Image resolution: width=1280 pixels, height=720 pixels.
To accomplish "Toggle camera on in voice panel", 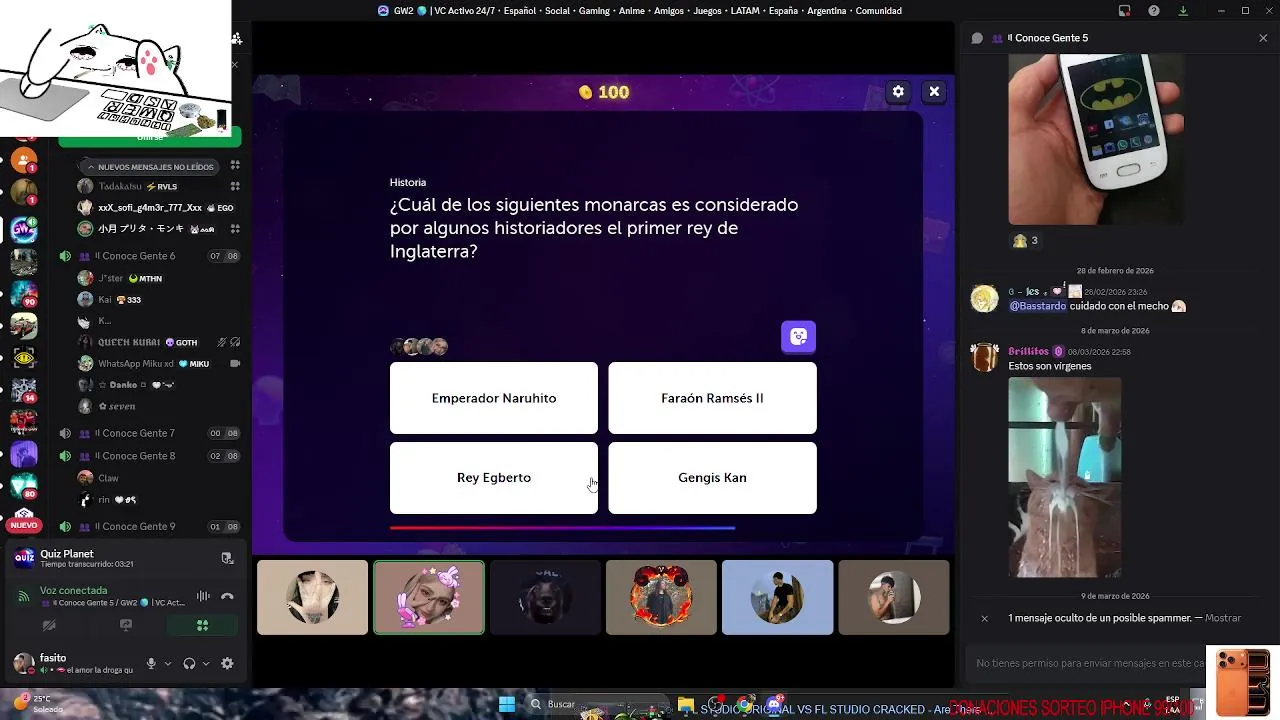I will [x=48, y=625].
